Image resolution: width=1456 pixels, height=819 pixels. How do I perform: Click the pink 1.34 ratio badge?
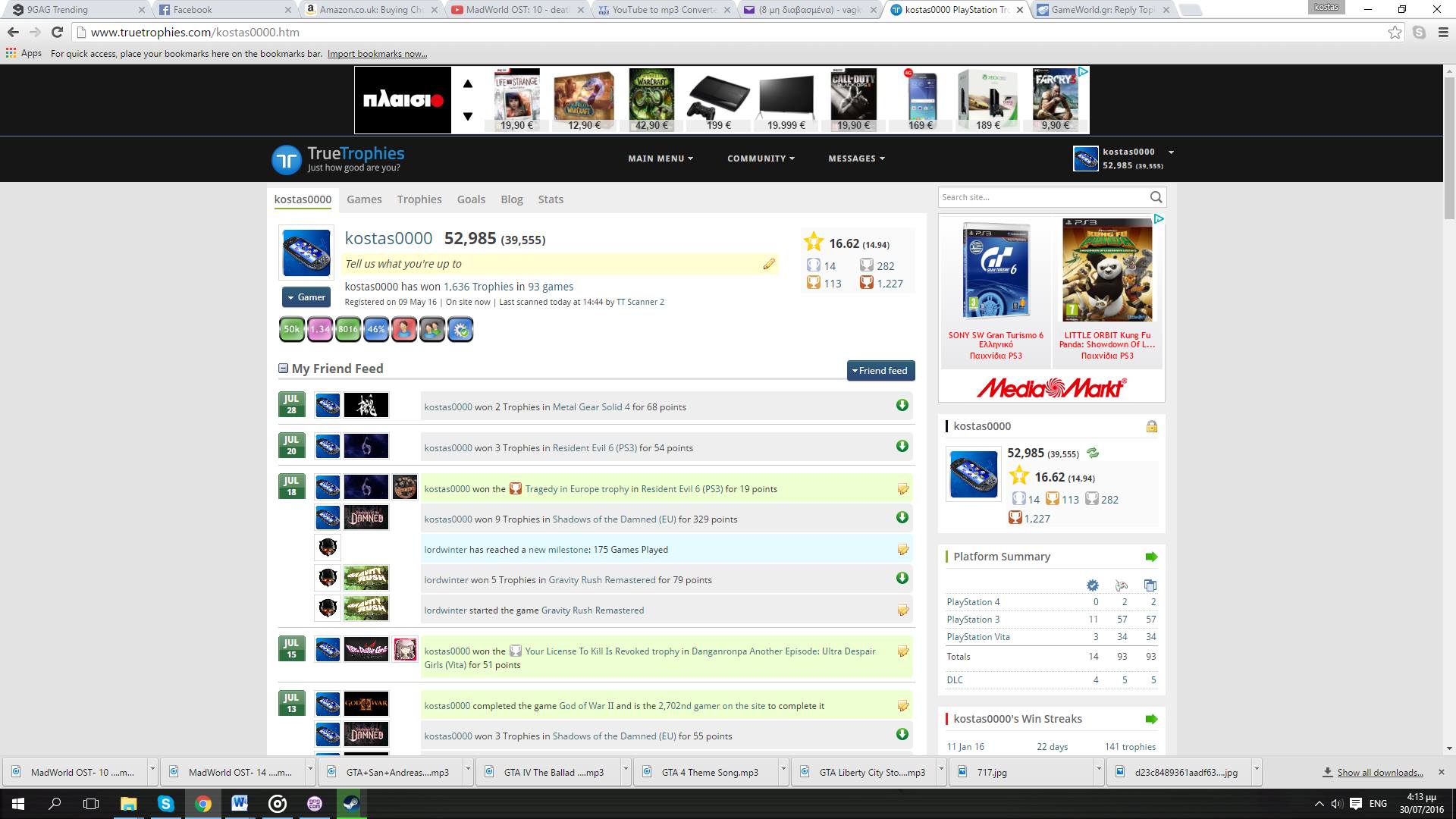(x=320, y=329)
